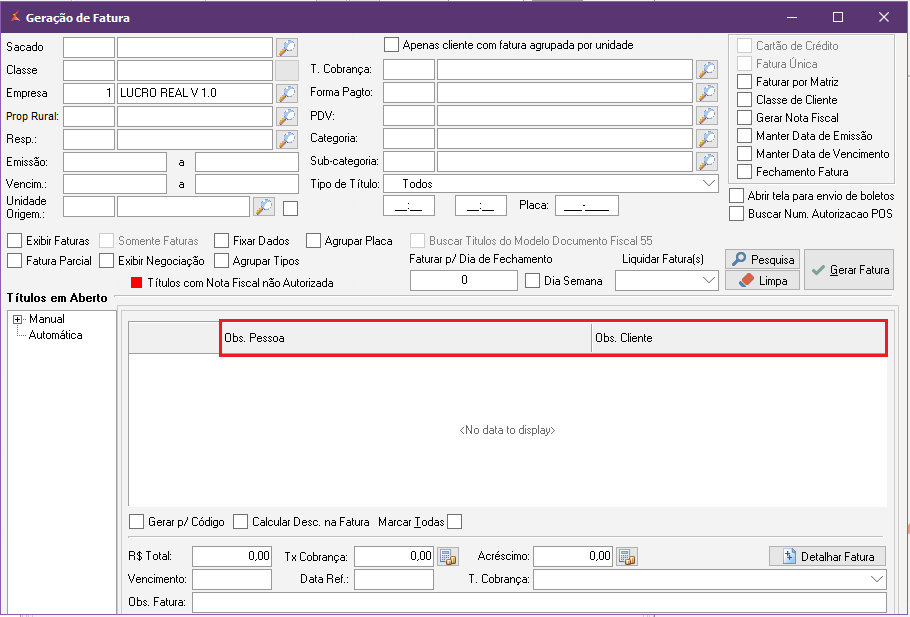The height and width of the screenshot is (617, 910).
Task: Toggle the Exibir Faturas checkbox
Action: tap(15, 241)
